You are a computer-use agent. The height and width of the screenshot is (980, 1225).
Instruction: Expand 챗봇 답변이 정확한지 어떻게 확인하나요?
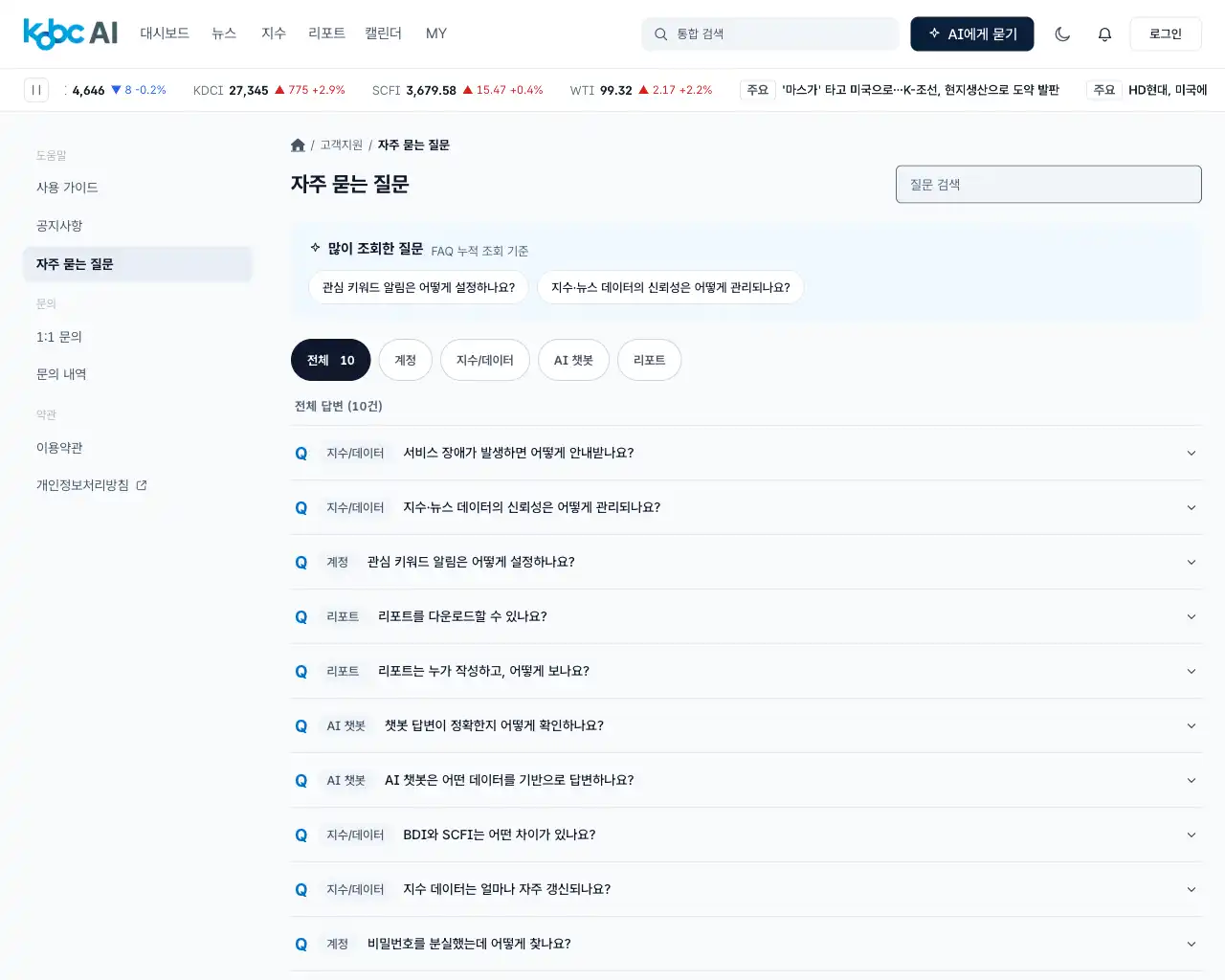tap(746, 725)
